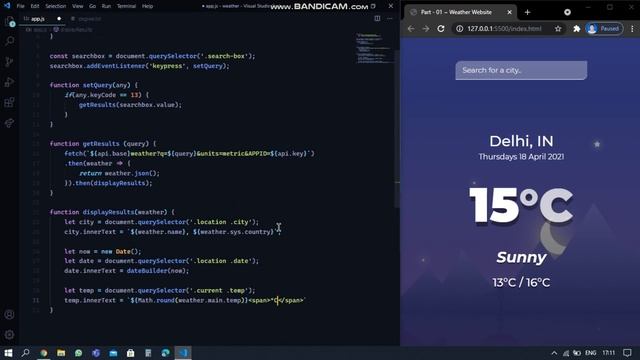Open the Live Share sidebar icon
Image resolution: width=640 pixels, height=360 pixels.
point(9,122)
